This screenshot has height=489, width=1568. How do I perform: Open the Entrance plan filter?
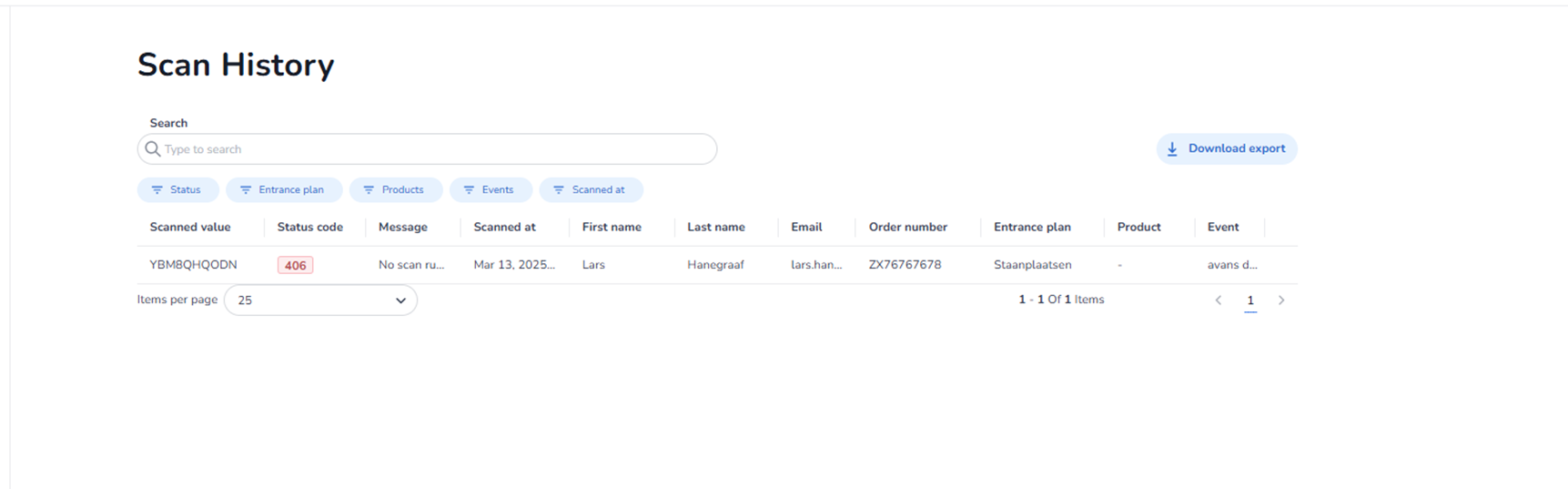[x=283, y=189]
